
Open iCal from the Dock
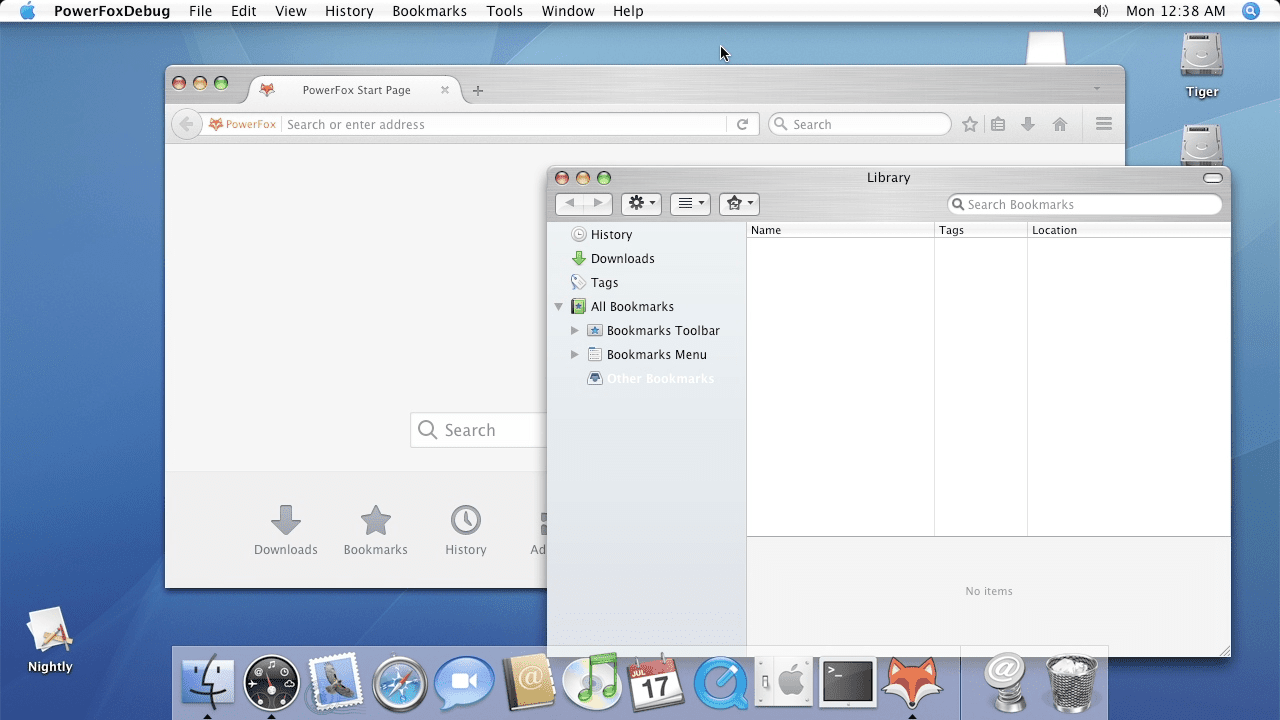click(x=656, y=682)
